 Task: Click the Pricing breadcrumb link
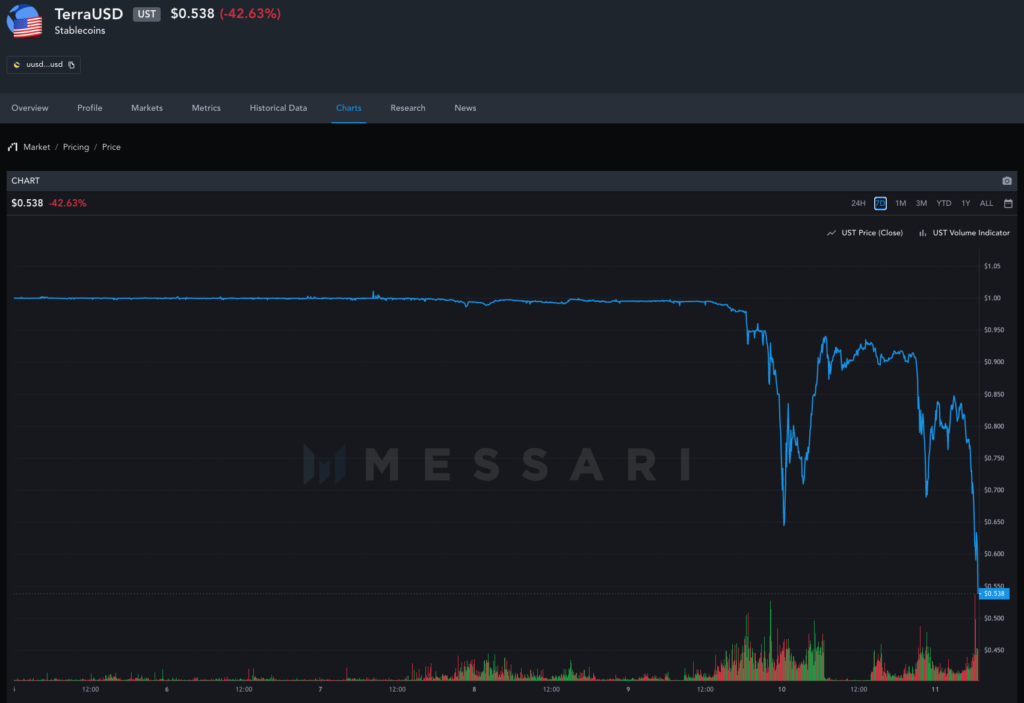(x=76, y=147)
